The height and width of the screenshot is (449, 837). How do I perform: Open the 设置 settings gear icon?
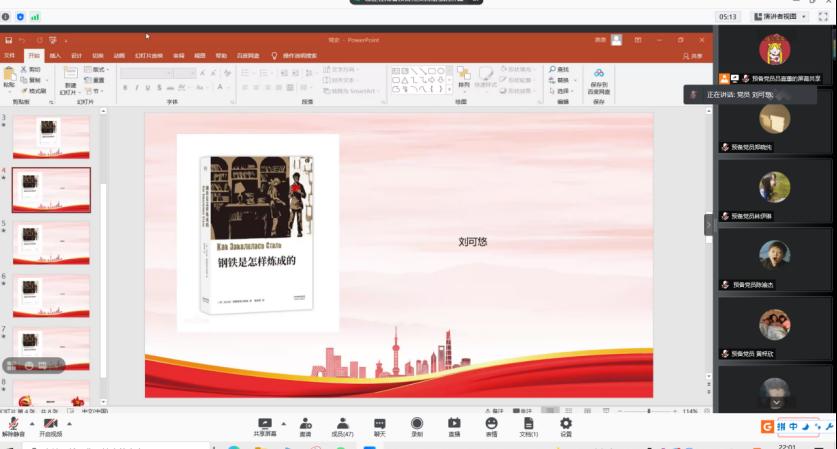[x=566, y=424]
